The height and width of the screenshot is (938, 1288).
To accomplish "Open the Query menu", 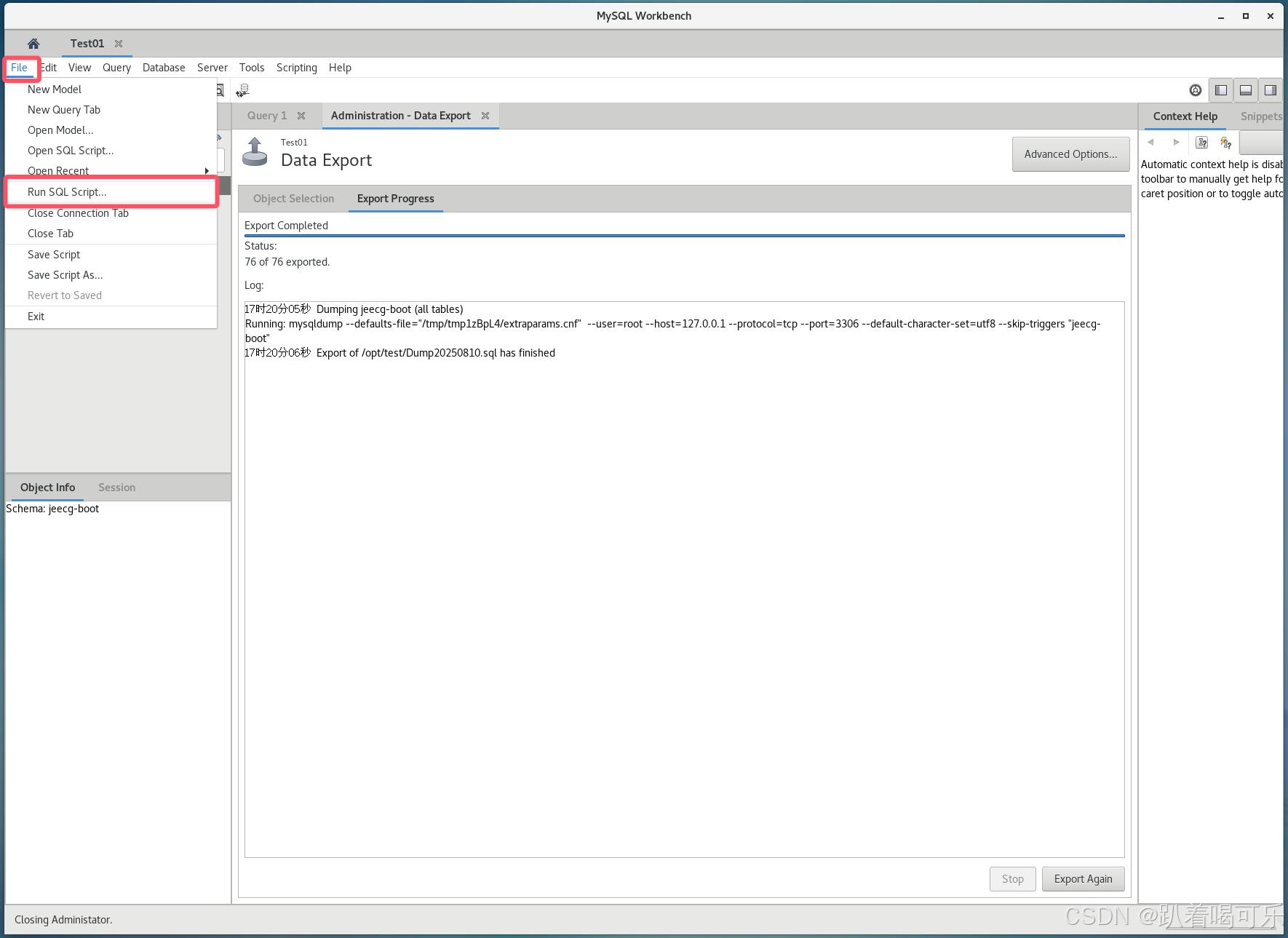I will click(116, 68).
